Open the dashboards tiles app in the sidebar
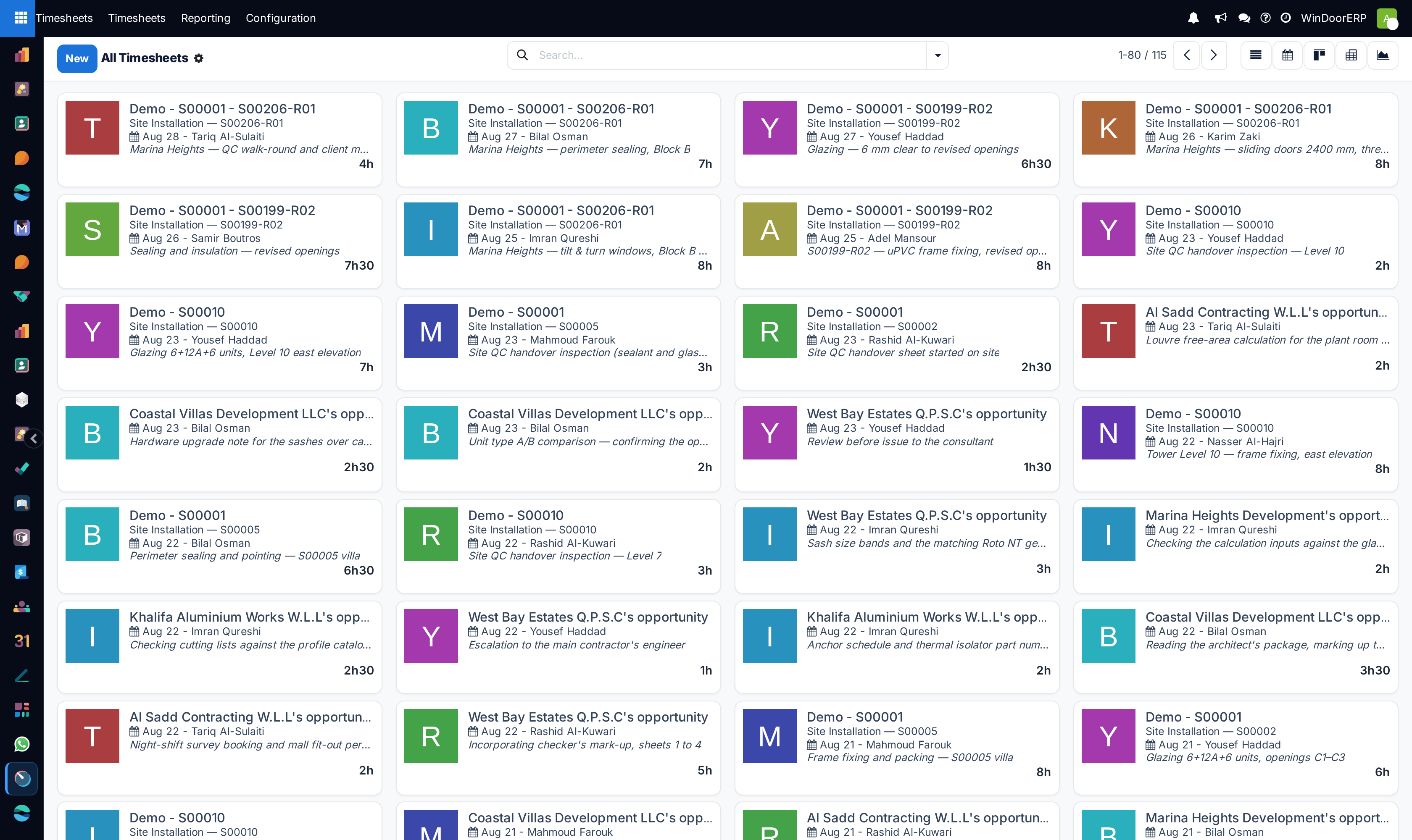The height and width of the screenshot is (840, 1412). tap(21, 709)
